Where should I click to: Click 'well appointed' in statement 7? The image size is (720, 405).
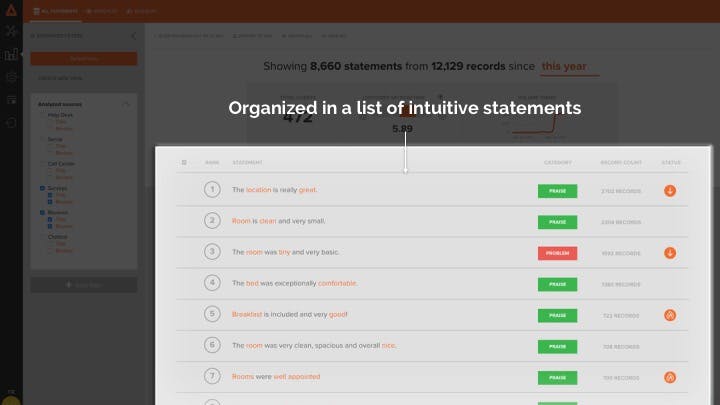(x=297, y=377)
